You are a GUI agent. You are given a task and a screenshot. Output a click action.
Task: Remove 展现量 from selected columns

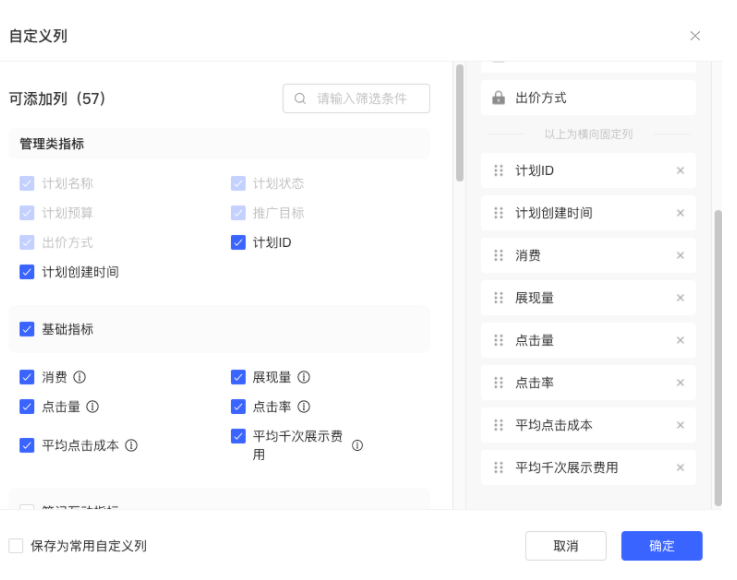tap(680, 298)
